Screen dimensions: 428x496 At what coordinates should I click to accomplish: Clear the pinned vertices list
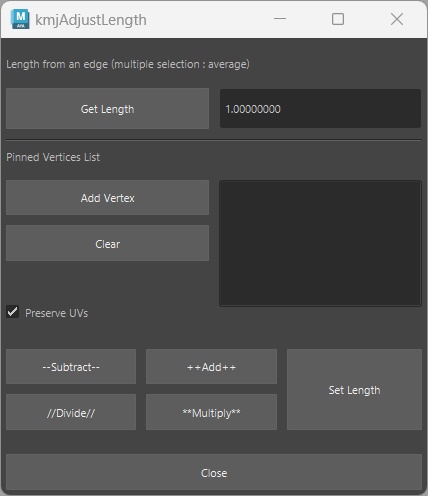pyautogui.click(x=107, y=244)
